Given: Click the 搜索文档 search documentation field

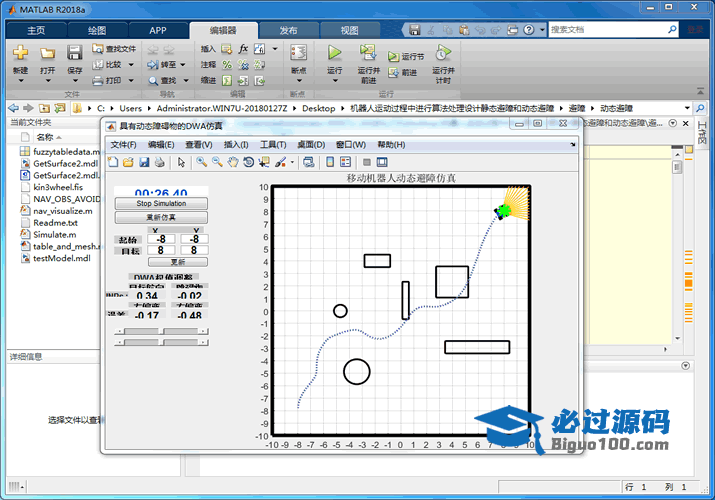Looking at the screenshot, I should (609, 30).
